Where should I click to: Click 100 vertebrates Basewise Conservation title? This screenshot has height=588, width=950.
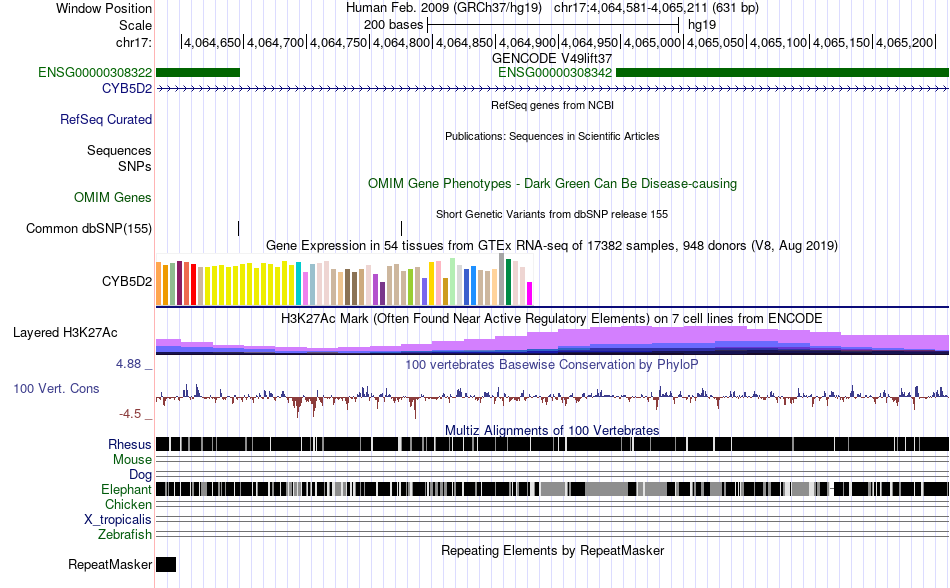pos(552,365)
